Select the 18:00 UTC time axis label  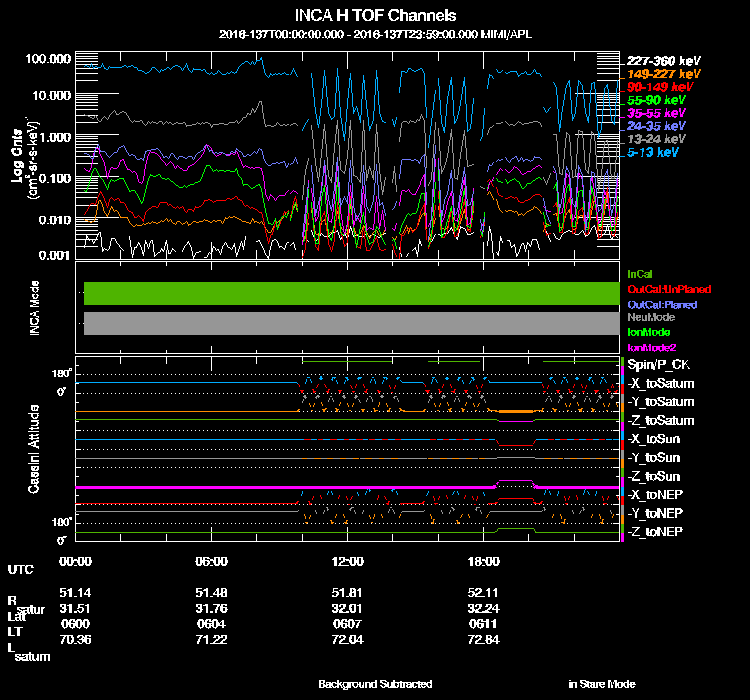[482, 561]
